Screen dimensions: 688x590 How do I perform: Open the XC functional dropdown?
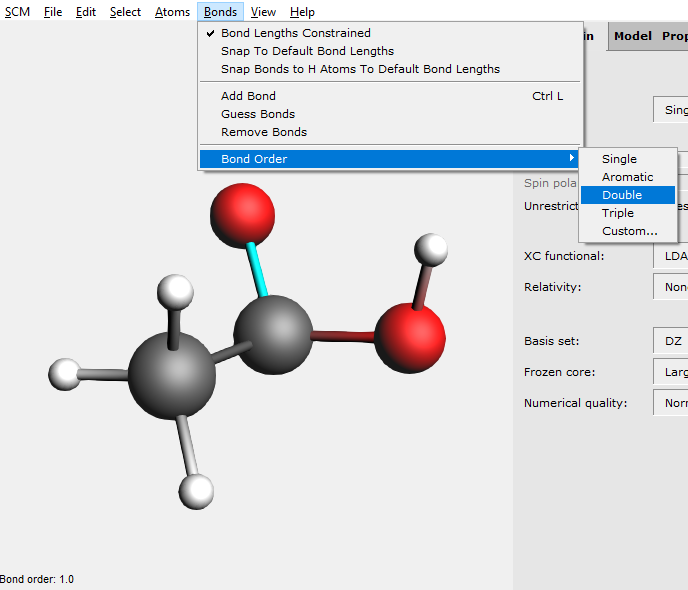tap(670, 256)
